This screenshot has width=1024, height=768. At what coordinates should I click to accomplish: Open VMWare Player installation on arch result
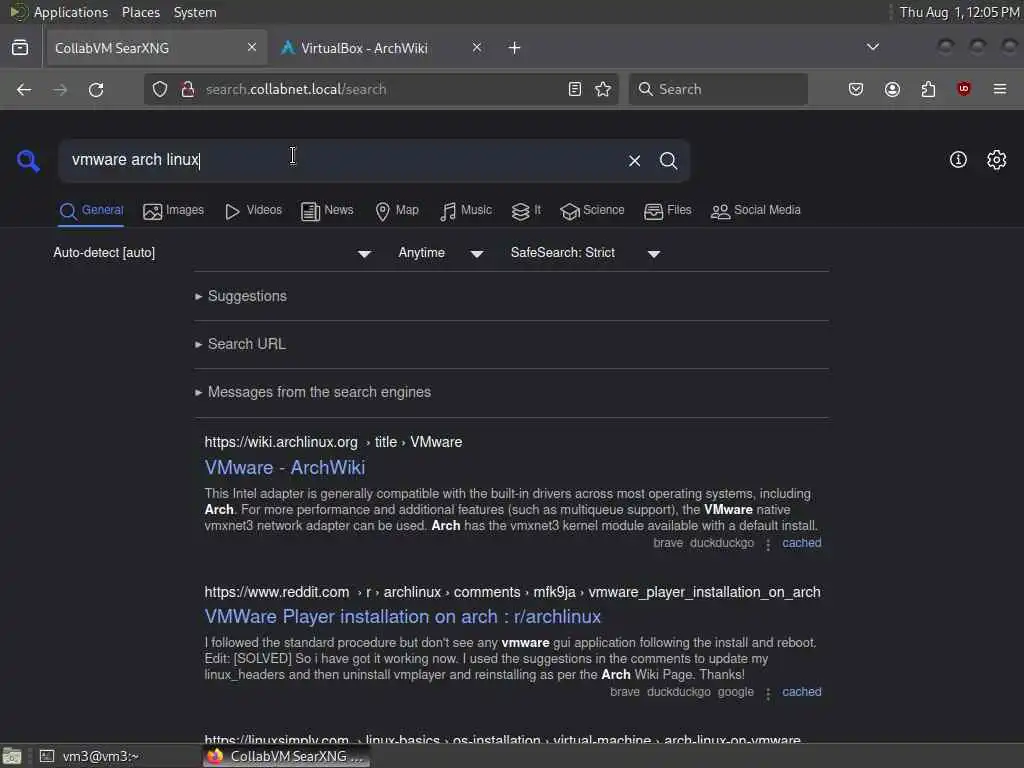point(403,617)
